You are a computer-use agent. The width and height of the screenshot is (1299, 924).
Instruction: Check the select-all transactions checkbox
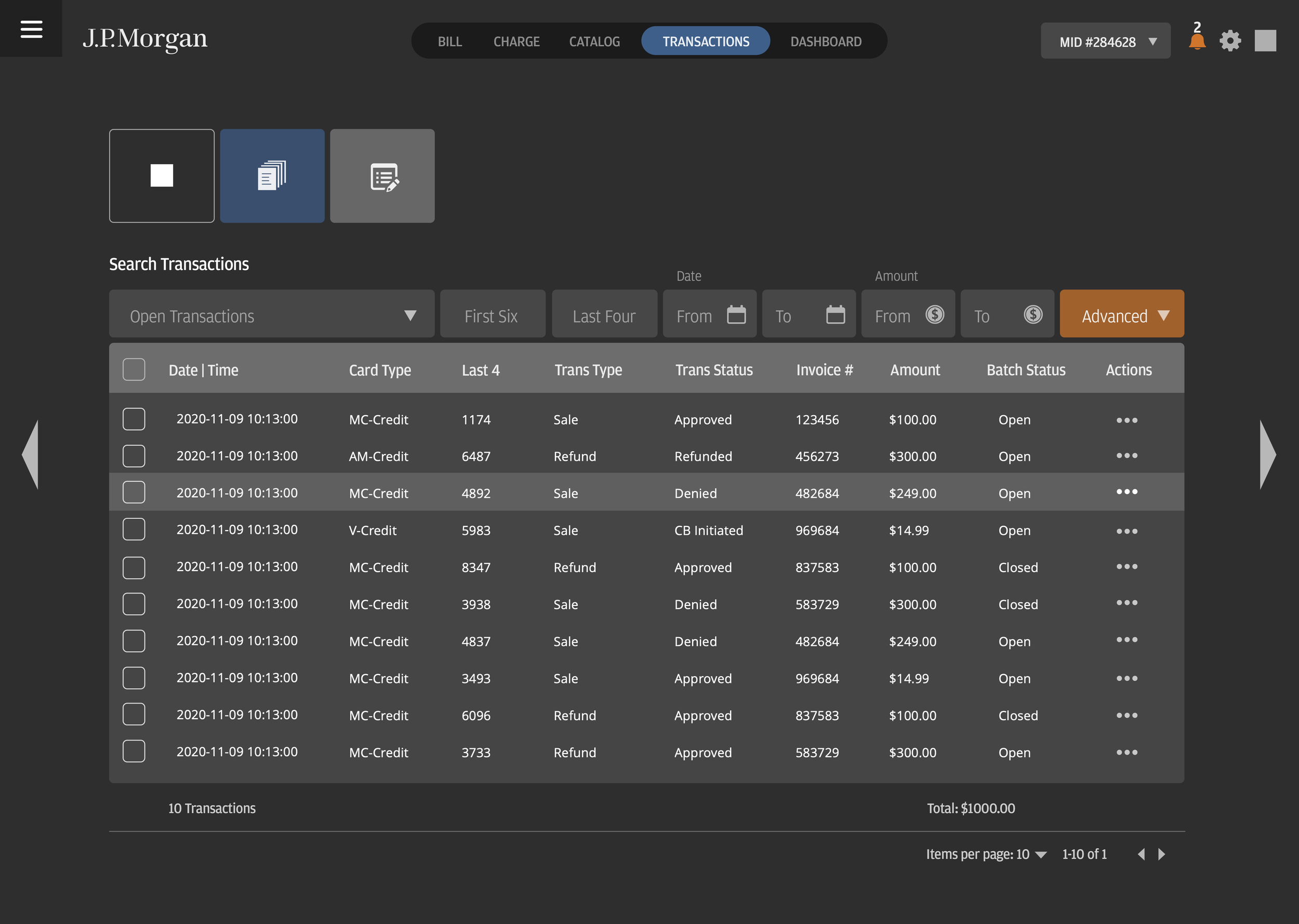(x=134, y=370)
